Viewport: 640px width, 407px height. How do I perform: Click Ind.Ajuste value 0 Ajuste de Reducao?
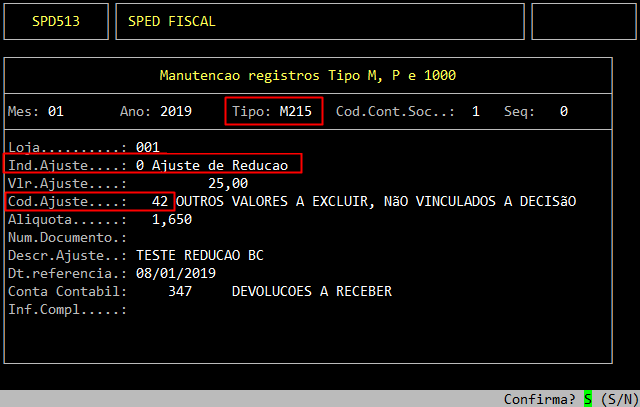(211, 165)
